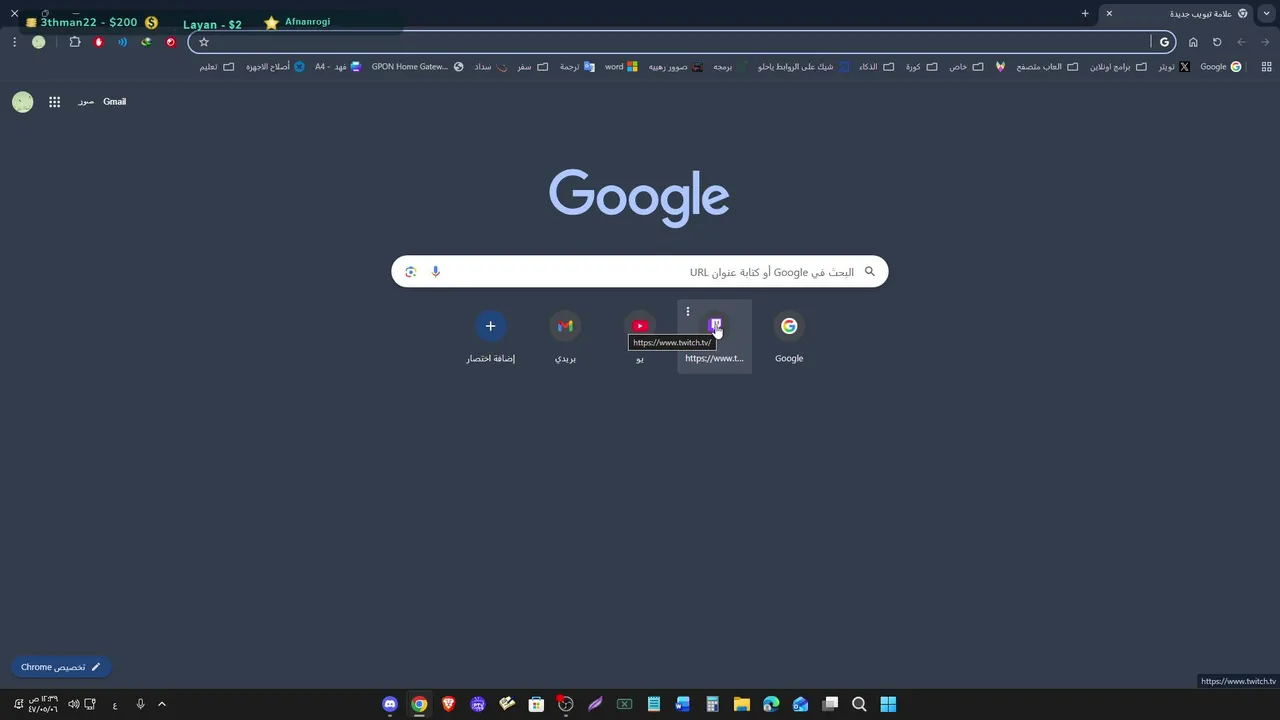Click the Customize Chrome button
Image resolution: width=1280 pixels, height=720 pixels.
(61, 667)
